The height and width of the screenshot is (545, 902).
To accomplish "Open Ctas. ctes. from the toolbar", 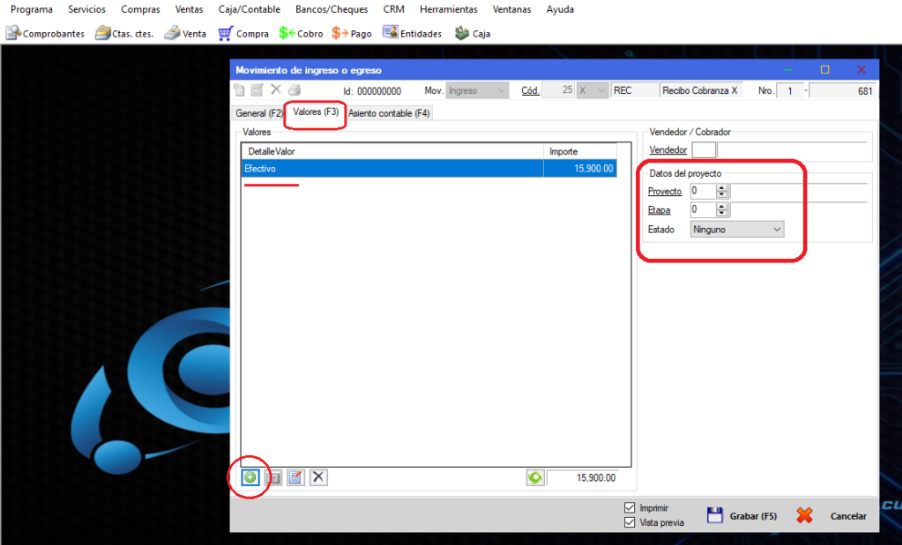I will click(x=124, y=33).
